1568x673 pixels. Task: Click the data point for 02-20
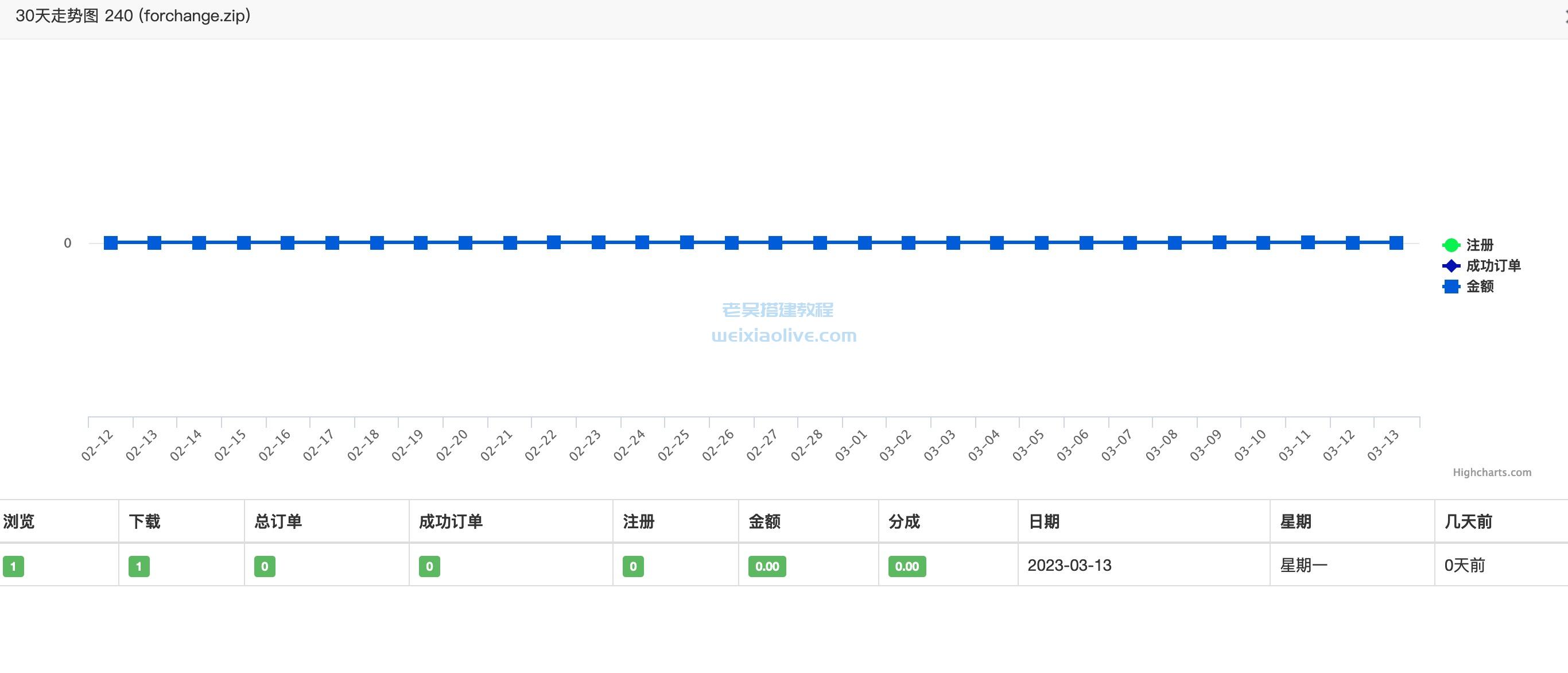465,243
